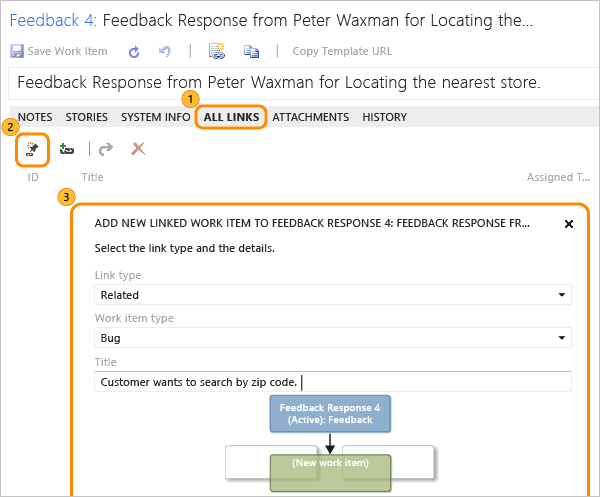Screen dimensions: 600x497
Task: Click the copy work item icon
Action: pyautogui.click(x=251, y=51)
